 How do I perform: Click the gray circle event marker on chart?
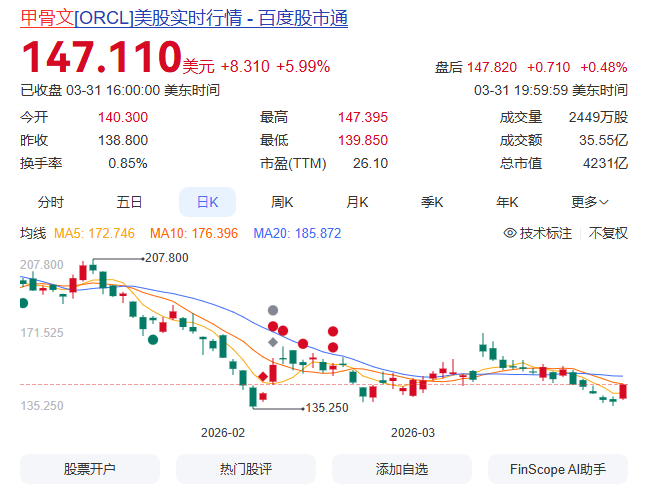click(273, 310)
